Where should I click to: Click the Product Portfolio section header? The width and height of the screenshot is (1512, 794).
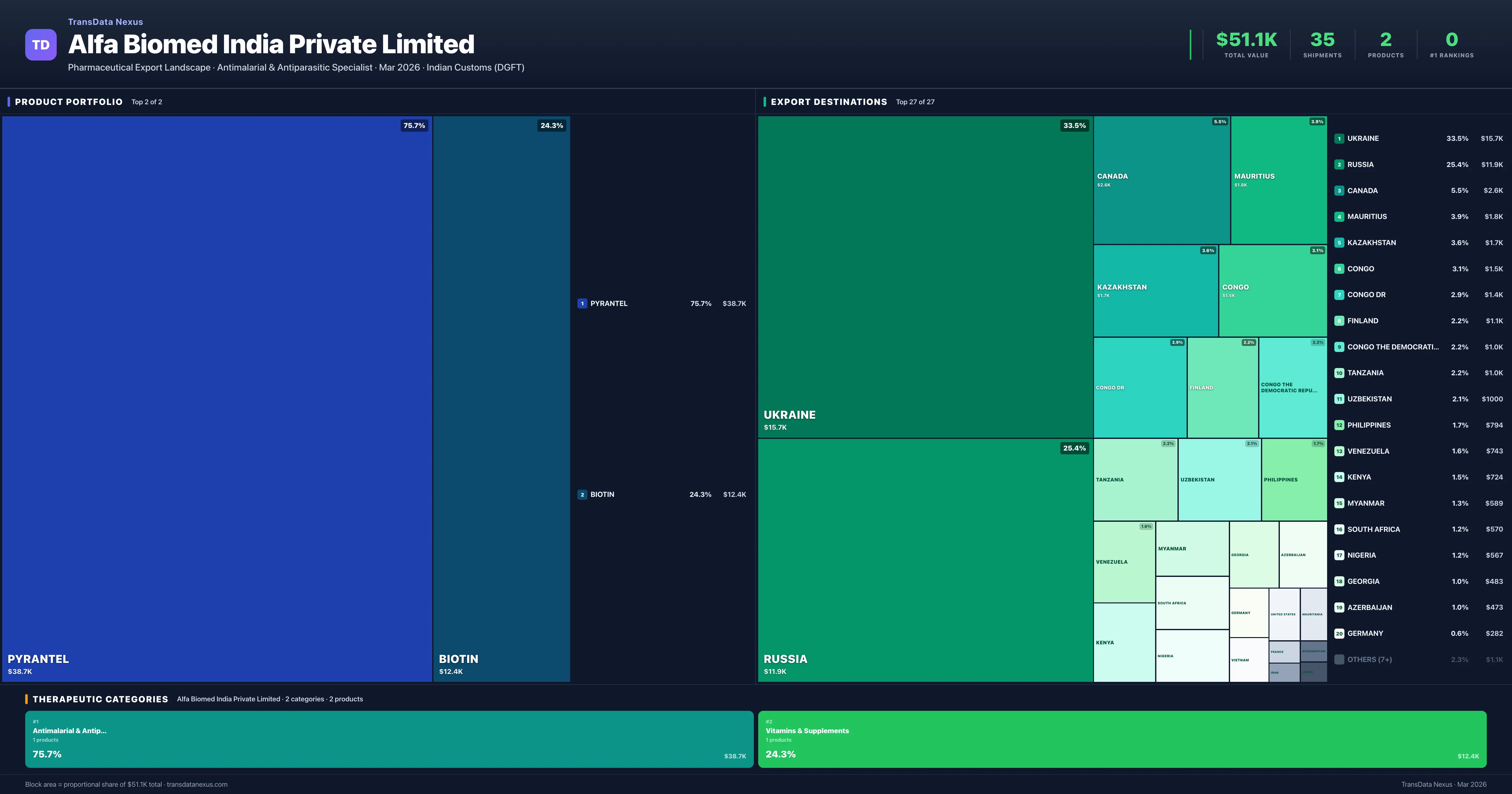pyautogui.click(x=69, y=101)
